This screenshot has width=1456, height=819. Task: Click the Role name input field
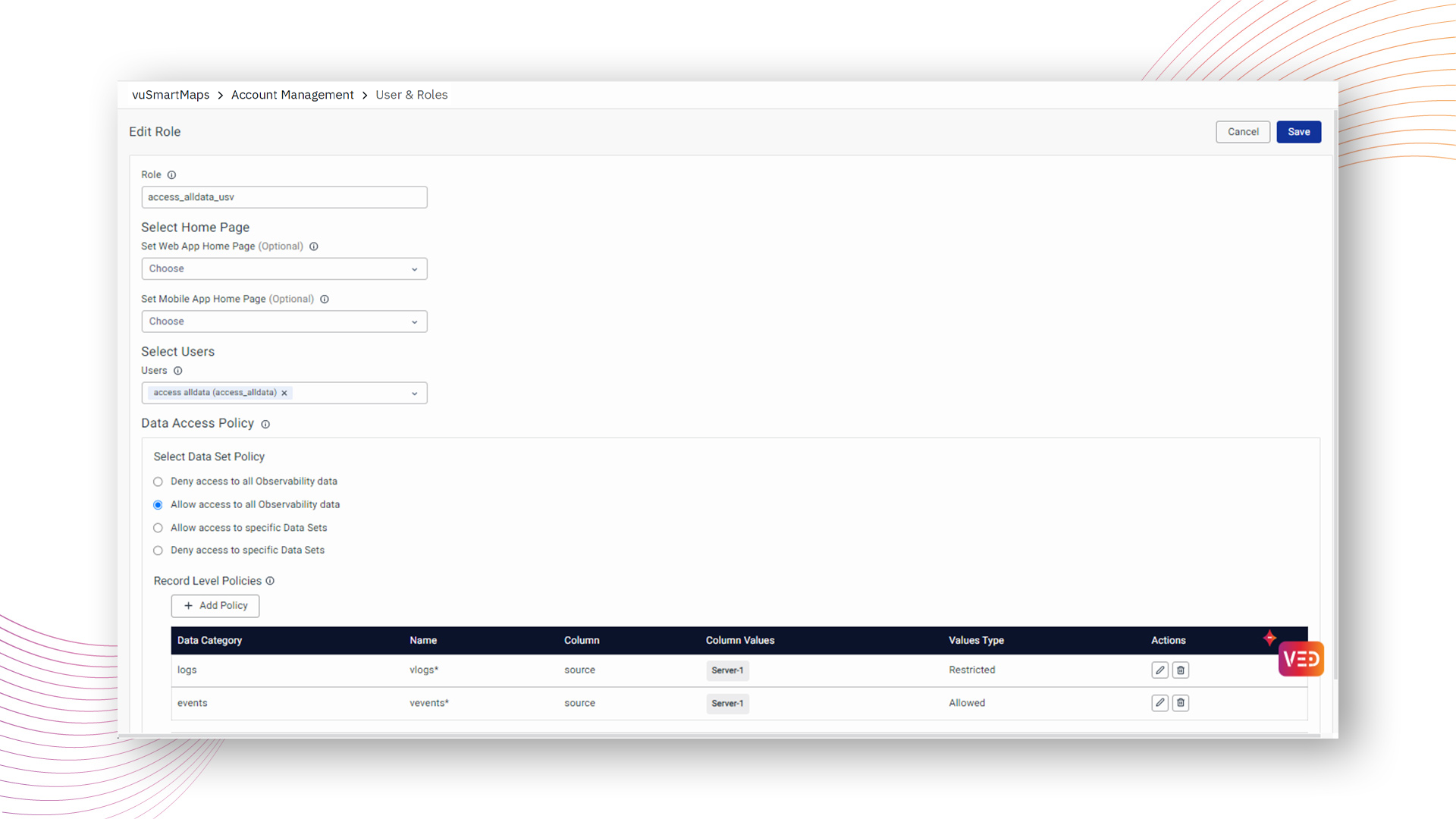[284, 197]
